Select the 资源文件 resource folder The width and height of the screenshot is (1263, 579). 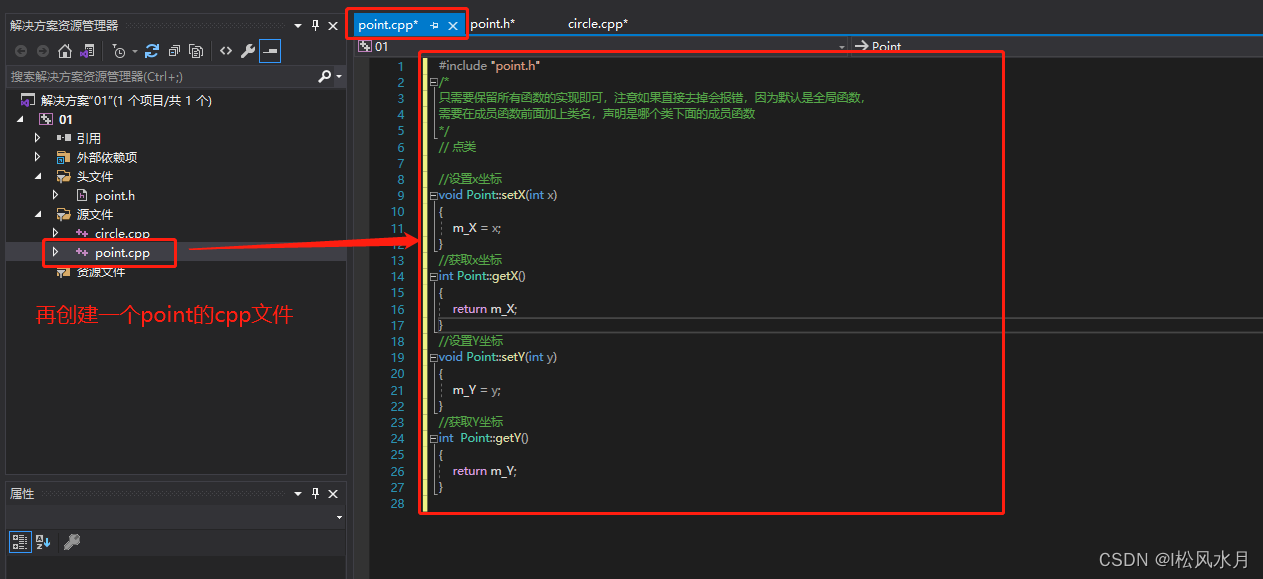click(x=101, y=271)
